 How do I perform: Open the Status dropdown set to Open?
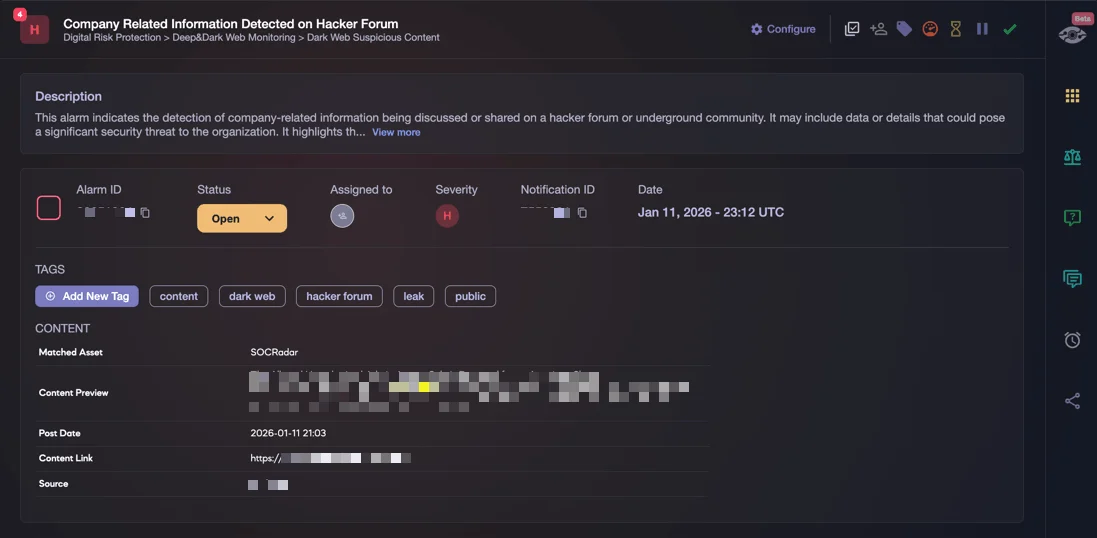click(x=242, y=218)
